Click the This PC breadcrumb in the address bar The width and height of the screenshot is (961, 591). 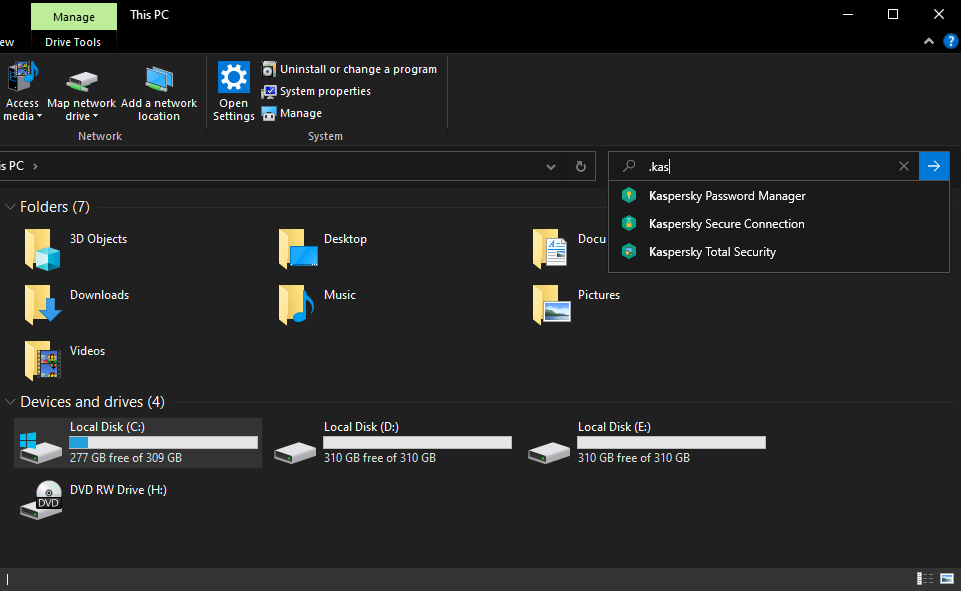coord(12,166)
